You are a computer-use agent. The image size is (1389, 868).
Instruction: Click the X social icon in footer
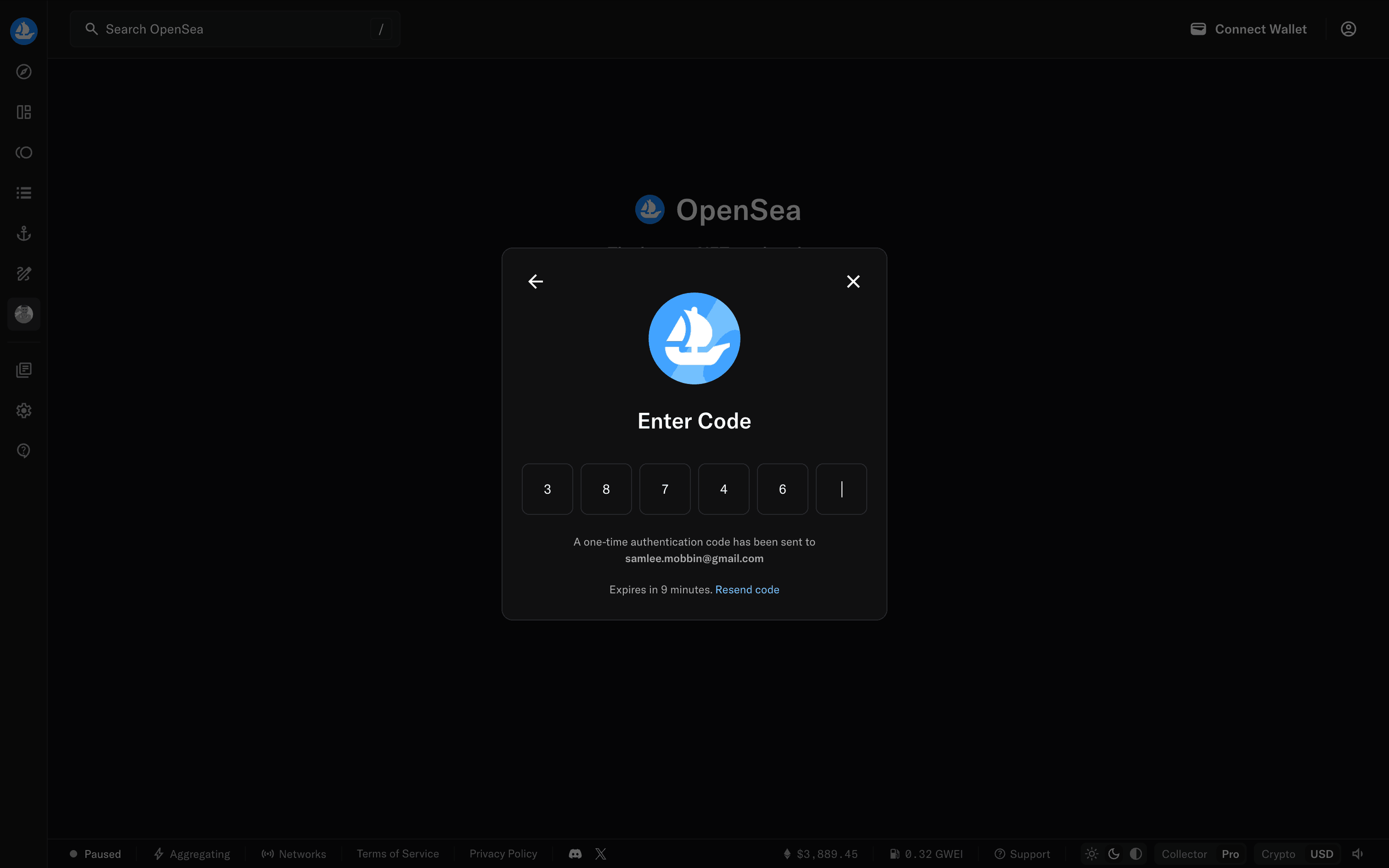(600, 854)
